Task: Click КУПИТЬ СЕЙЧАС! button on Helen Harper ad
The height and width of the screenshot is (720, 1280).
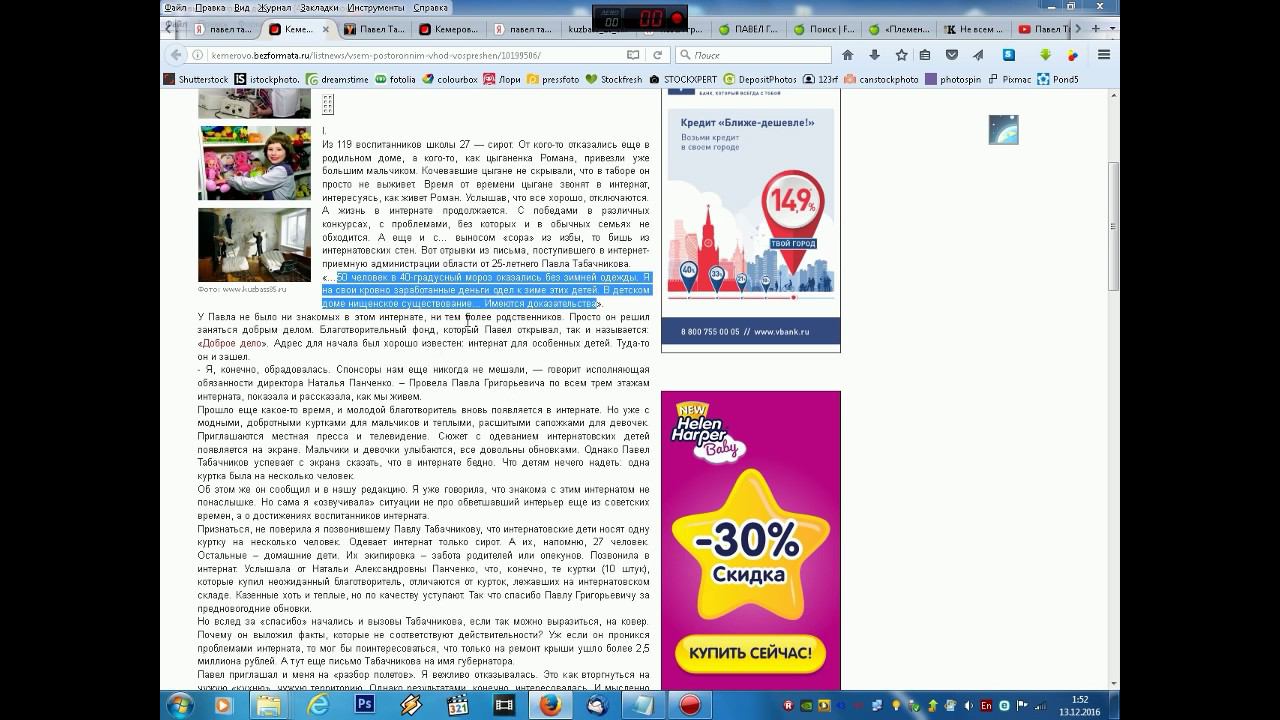Action: pyautogui.click(x=750, y=655)
